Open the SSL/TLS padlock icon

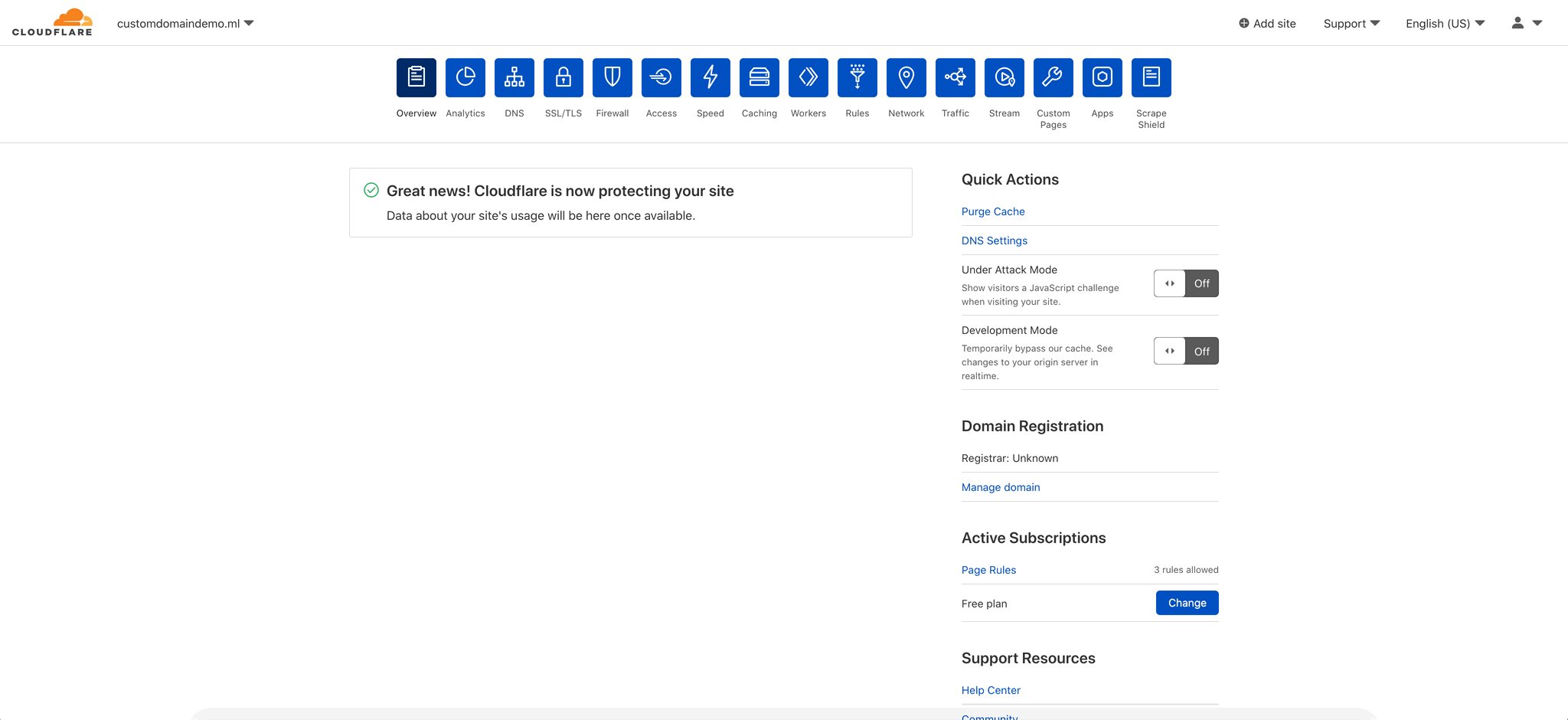(563, 77)
